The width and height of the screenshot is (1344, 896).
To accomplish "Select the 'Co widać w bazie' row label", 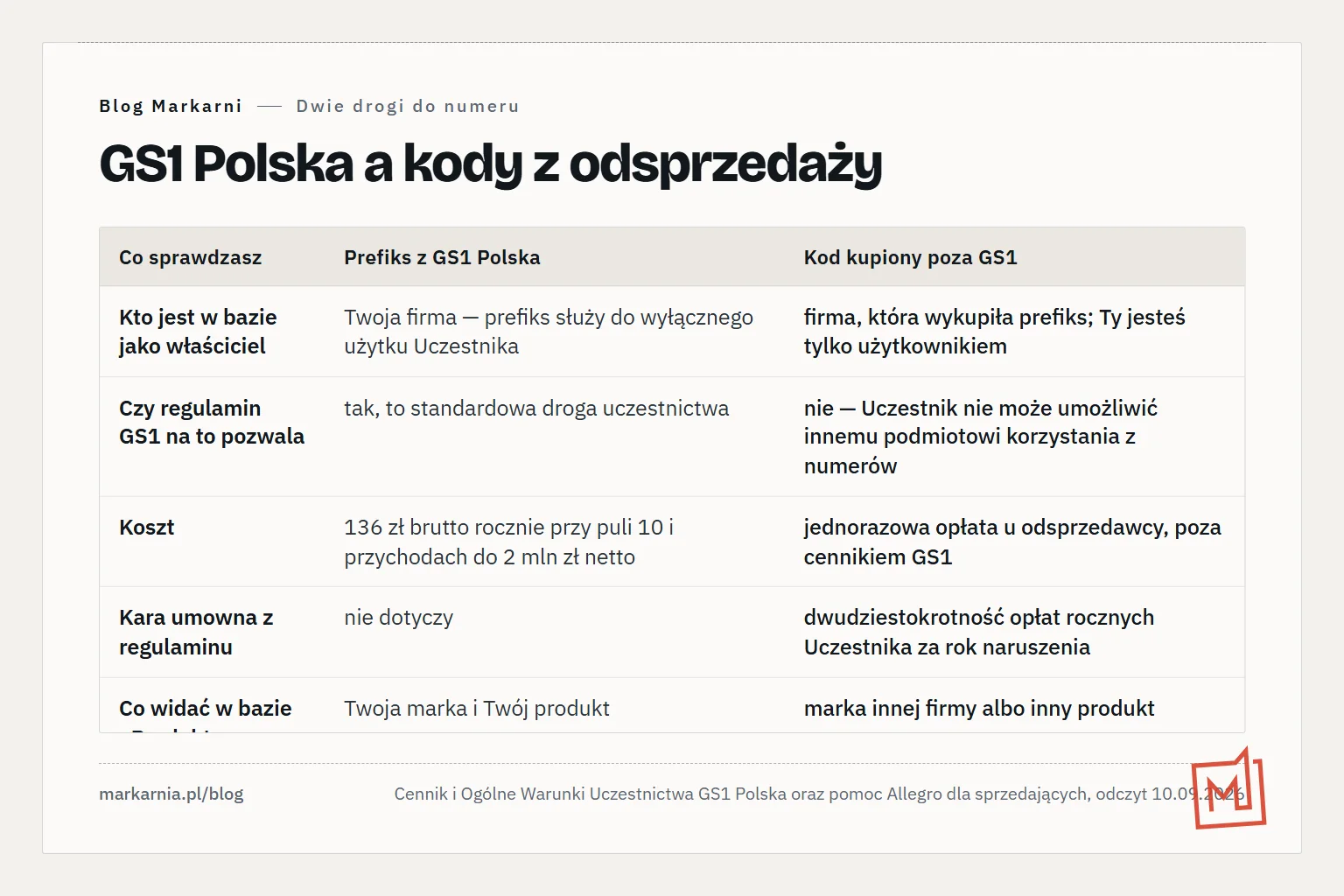I will click(206, 709).
